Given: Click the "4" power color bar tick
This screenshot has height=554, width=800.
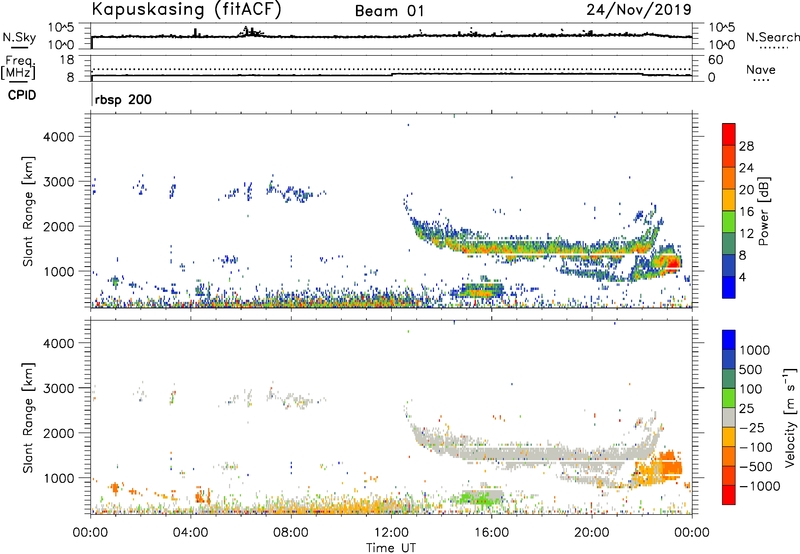Looking at the screenshot, I should [743, 278].
